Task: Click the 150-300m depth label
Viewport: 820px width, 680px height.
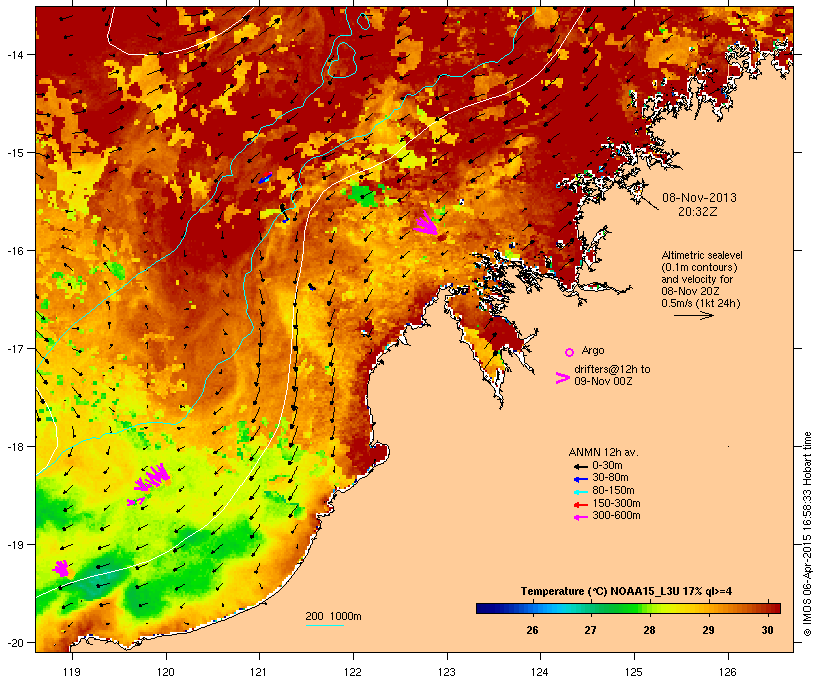Action: tap(616, 504)
